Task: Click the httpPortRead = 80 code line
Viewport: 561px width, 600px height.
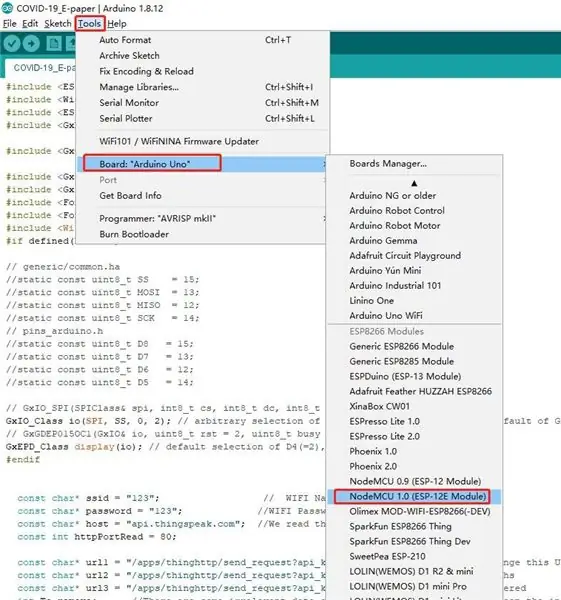Action: (96, 537)
